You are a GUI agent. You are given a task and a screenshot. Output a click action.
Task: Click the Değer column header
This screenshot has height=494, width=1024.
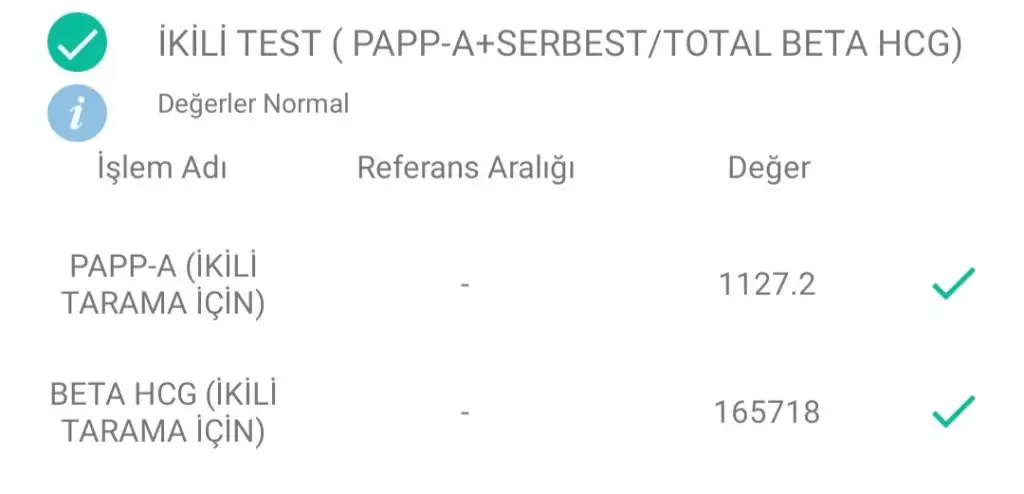click(769, 169)
